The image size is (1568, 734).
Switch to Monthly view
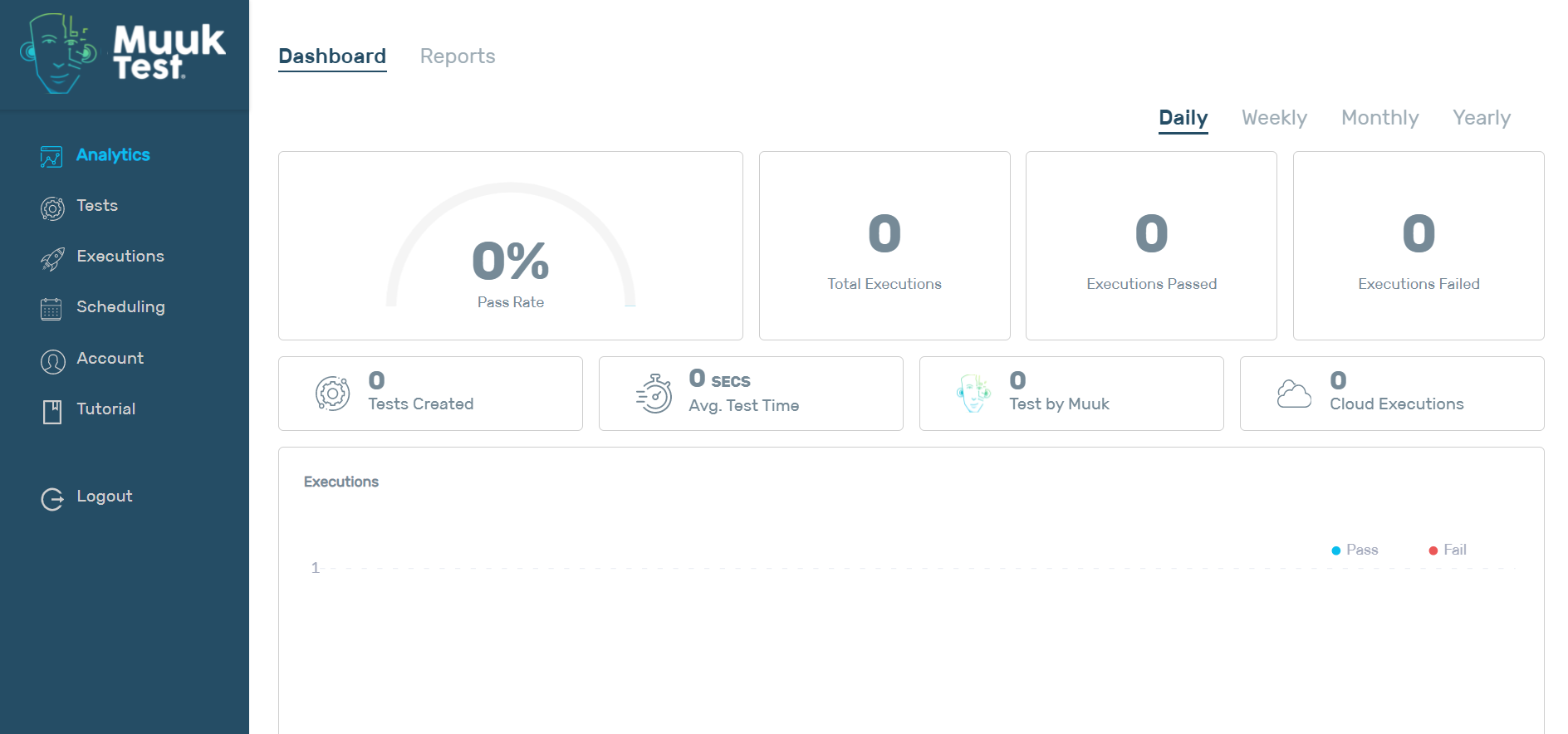click(x=1379, y=118)
